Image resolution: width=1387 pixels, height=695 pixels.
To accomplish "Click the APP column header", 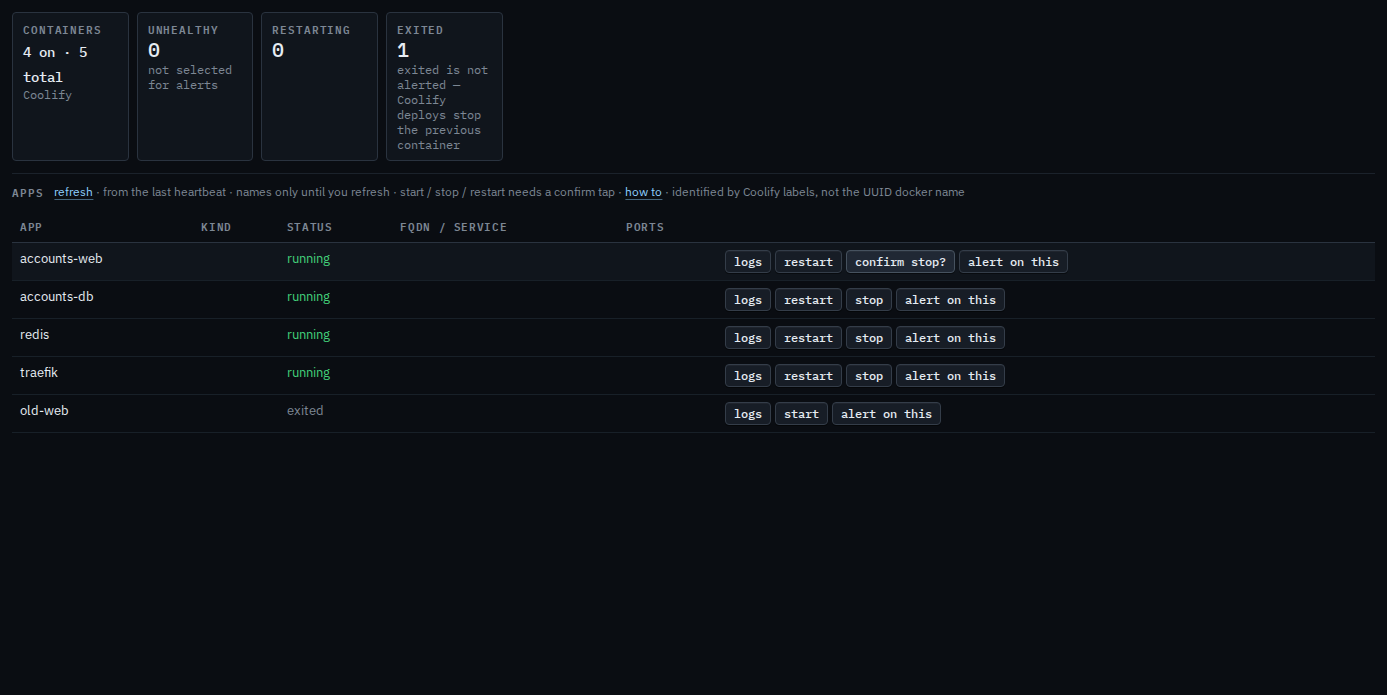I will coord(31,228).
